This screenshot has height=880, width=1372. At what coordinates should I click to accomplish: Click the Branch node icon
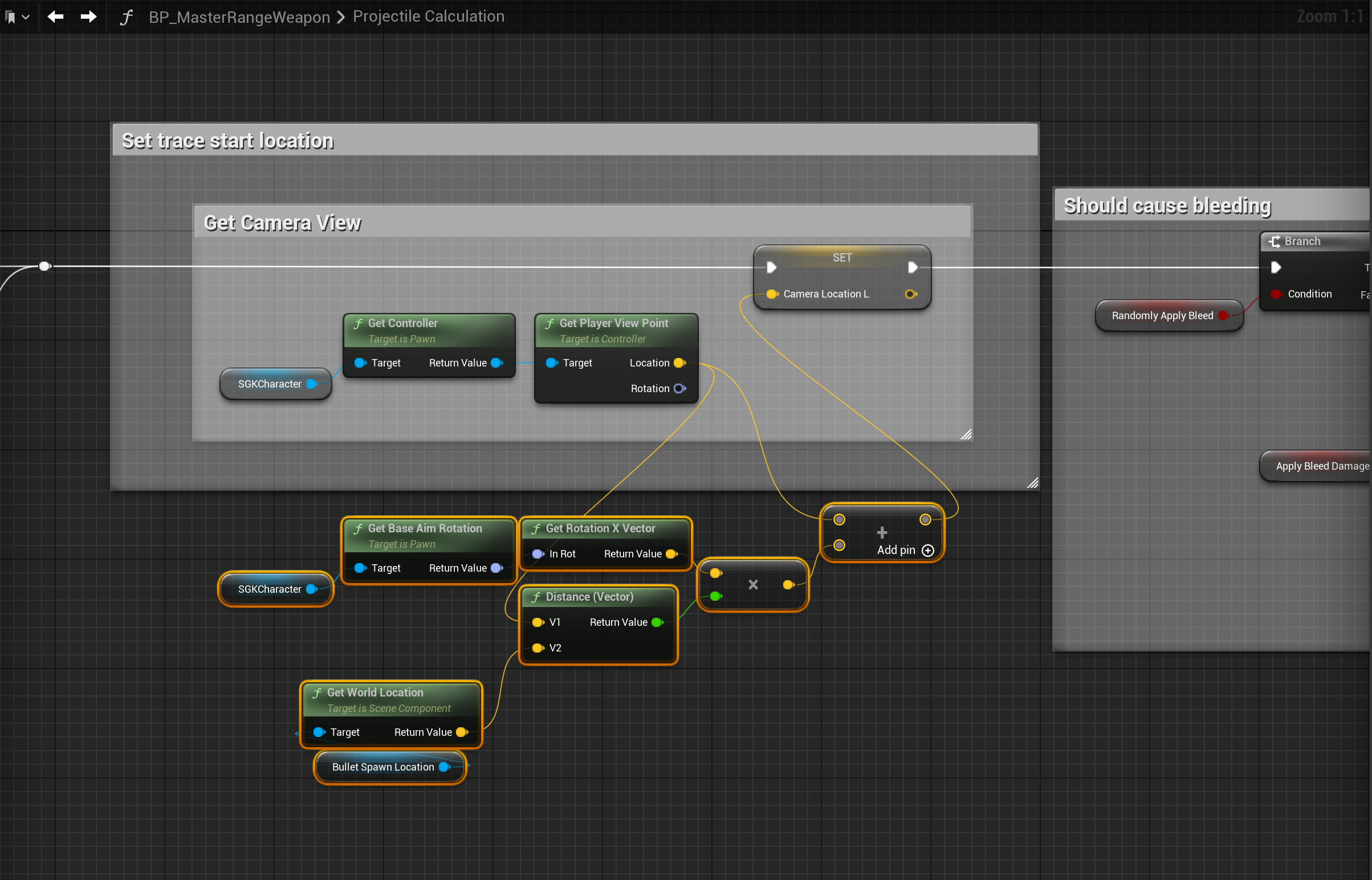point(1274,242)
